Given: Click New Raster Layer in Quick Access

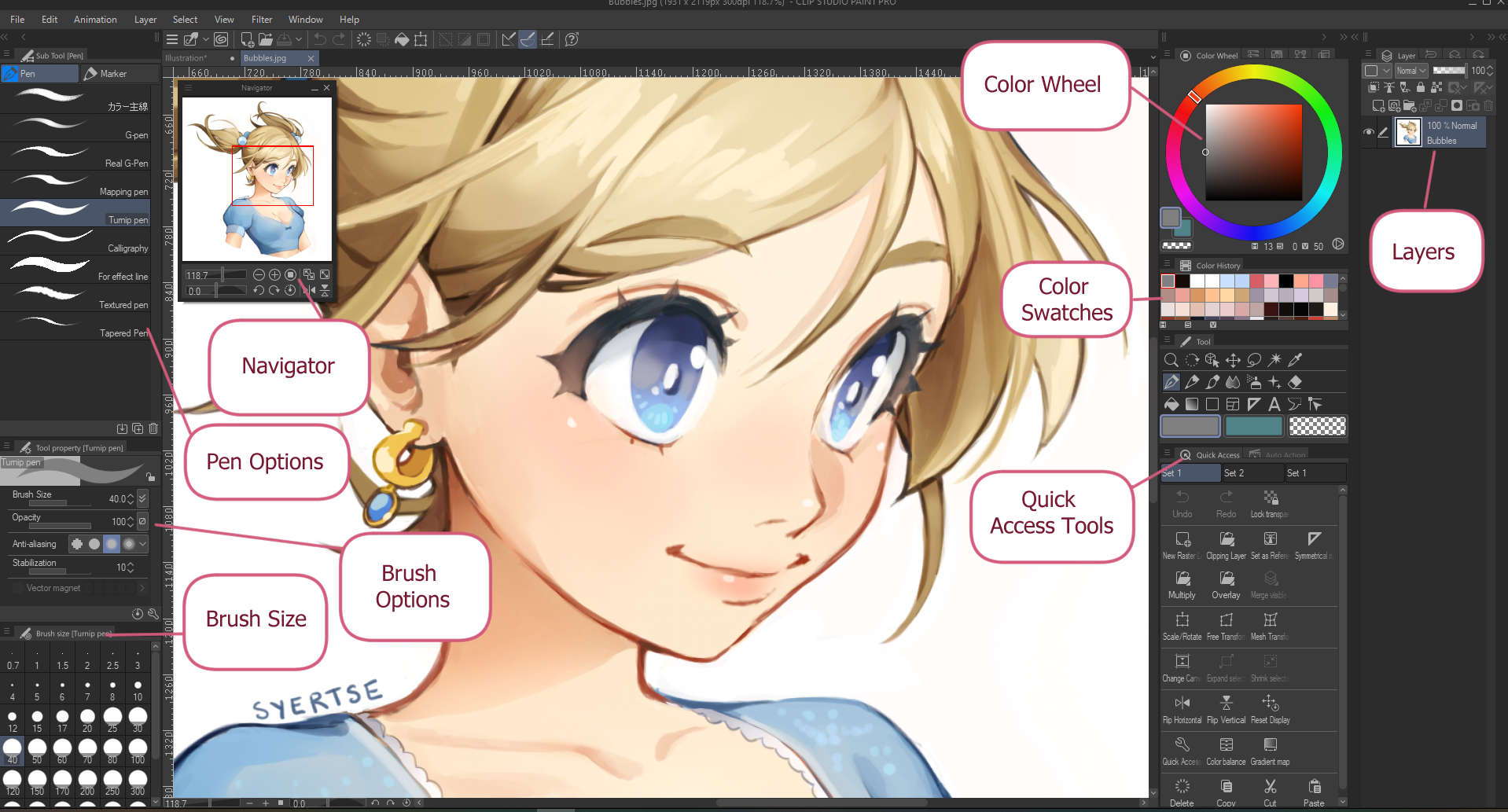Looking at the screenshot, I should pos(1182,545).
